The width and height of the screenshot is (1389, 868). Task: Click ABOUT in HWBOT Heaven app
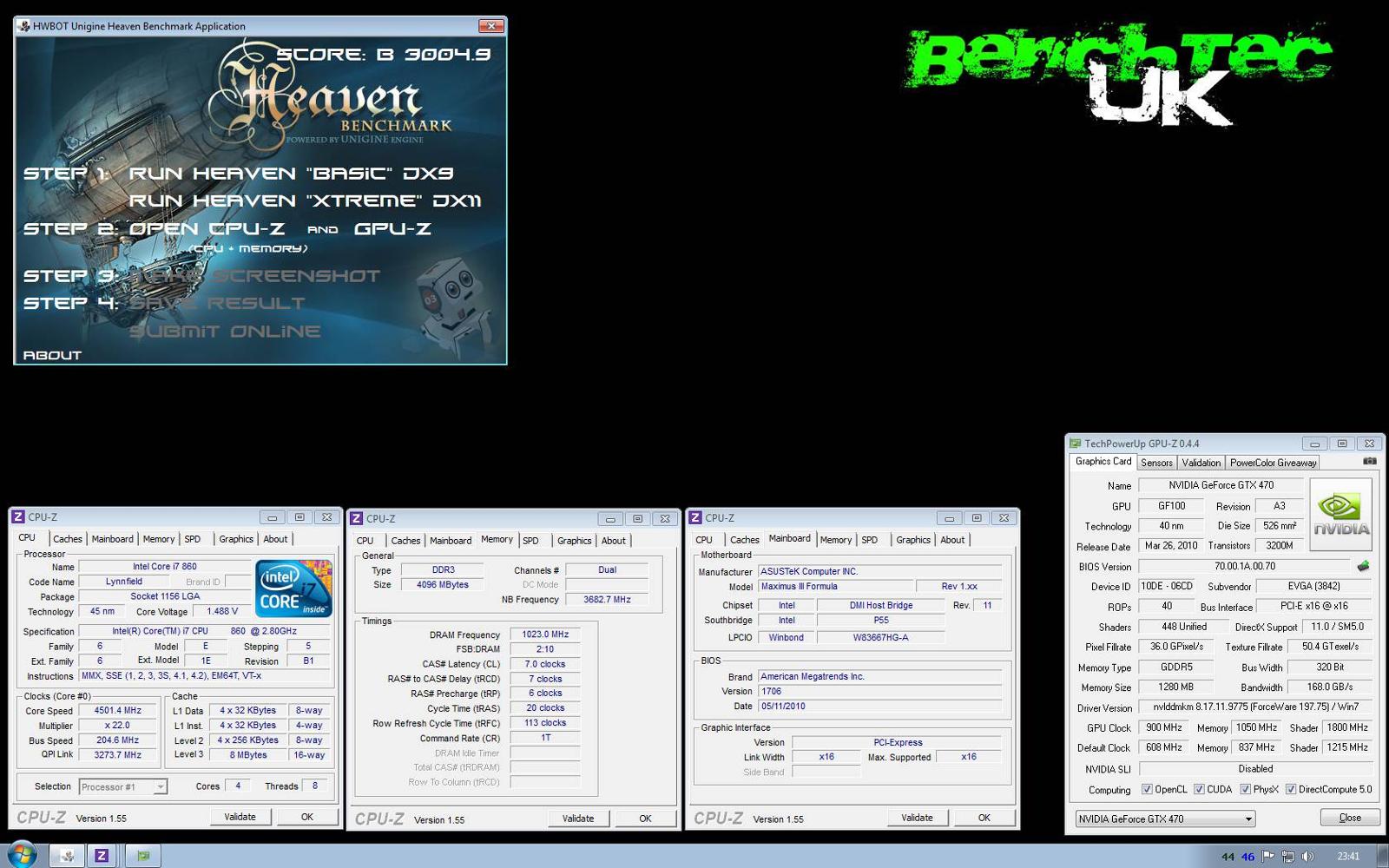[x=52, y=355]
